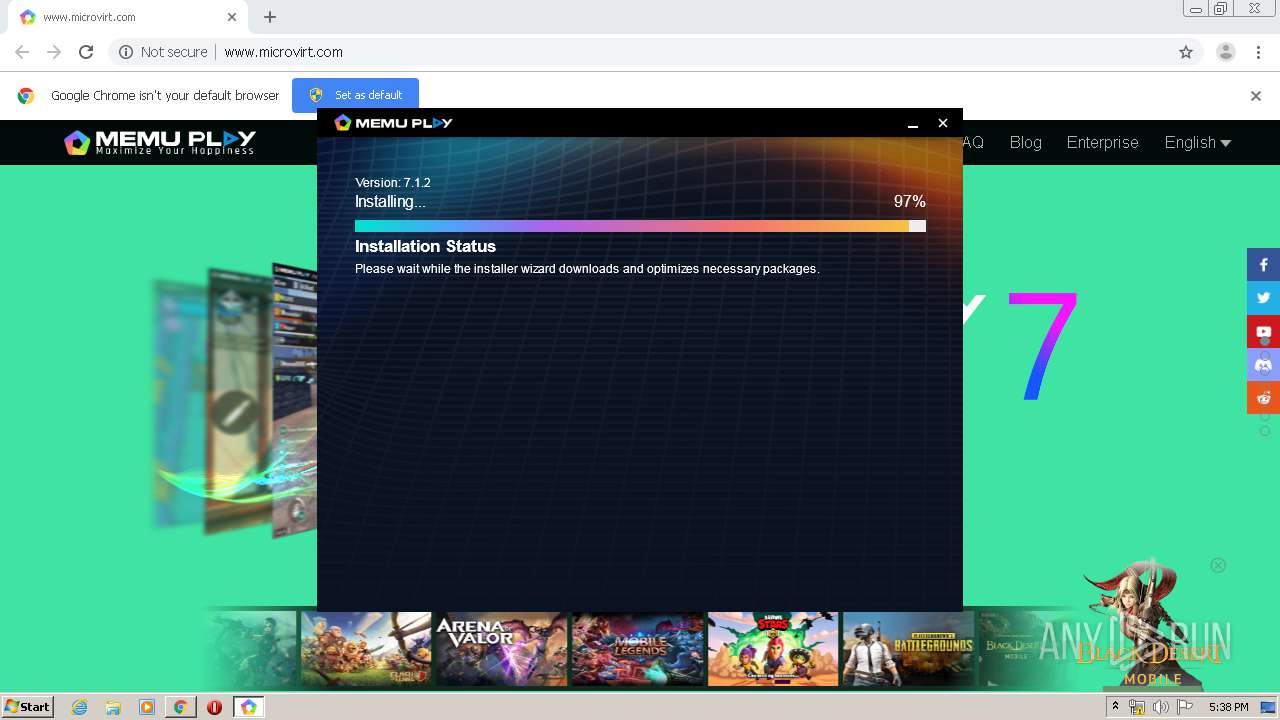Open the network tray icon
Image resolution: width=1280 pixels, height=720 pixels.
click(1137, 707)
